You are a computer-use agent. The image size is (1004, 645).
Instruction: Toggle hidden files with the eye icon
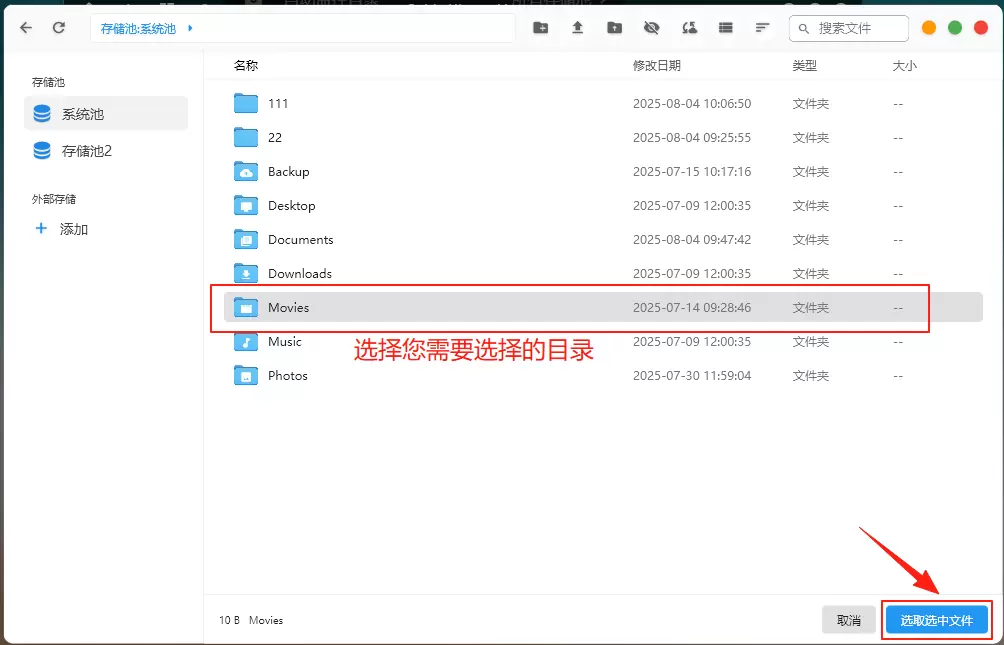pyautogui.click(x=652, y=28)
